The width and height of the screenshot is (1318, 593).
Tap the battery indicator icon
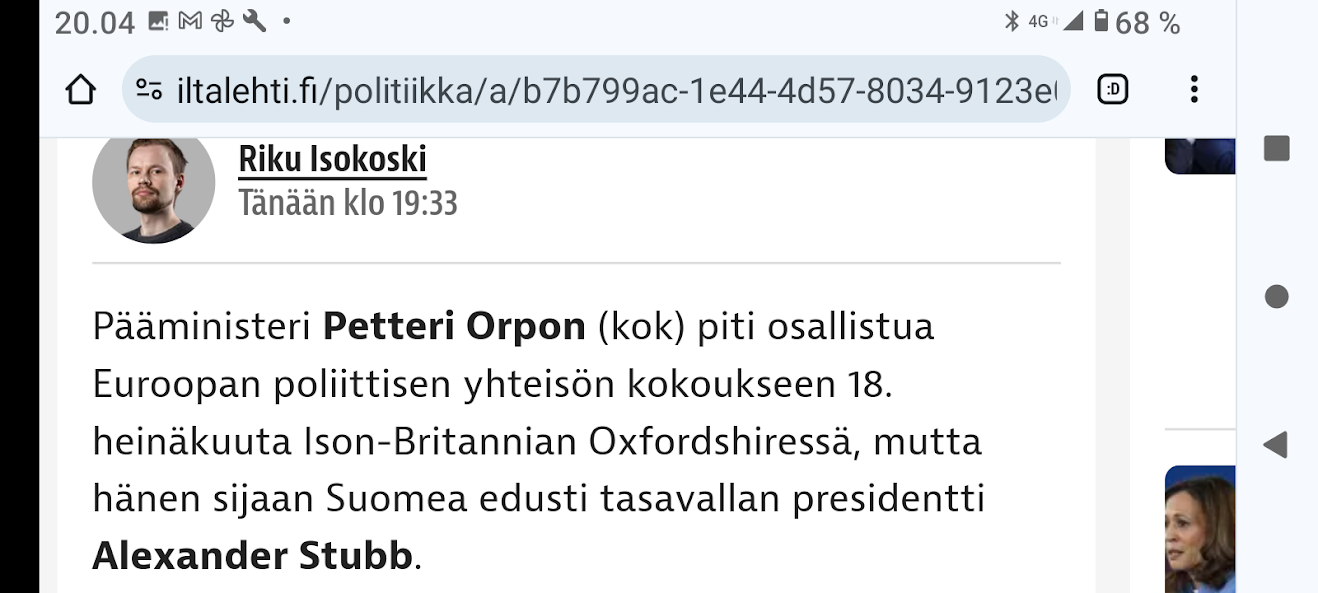click(1101, 22)
